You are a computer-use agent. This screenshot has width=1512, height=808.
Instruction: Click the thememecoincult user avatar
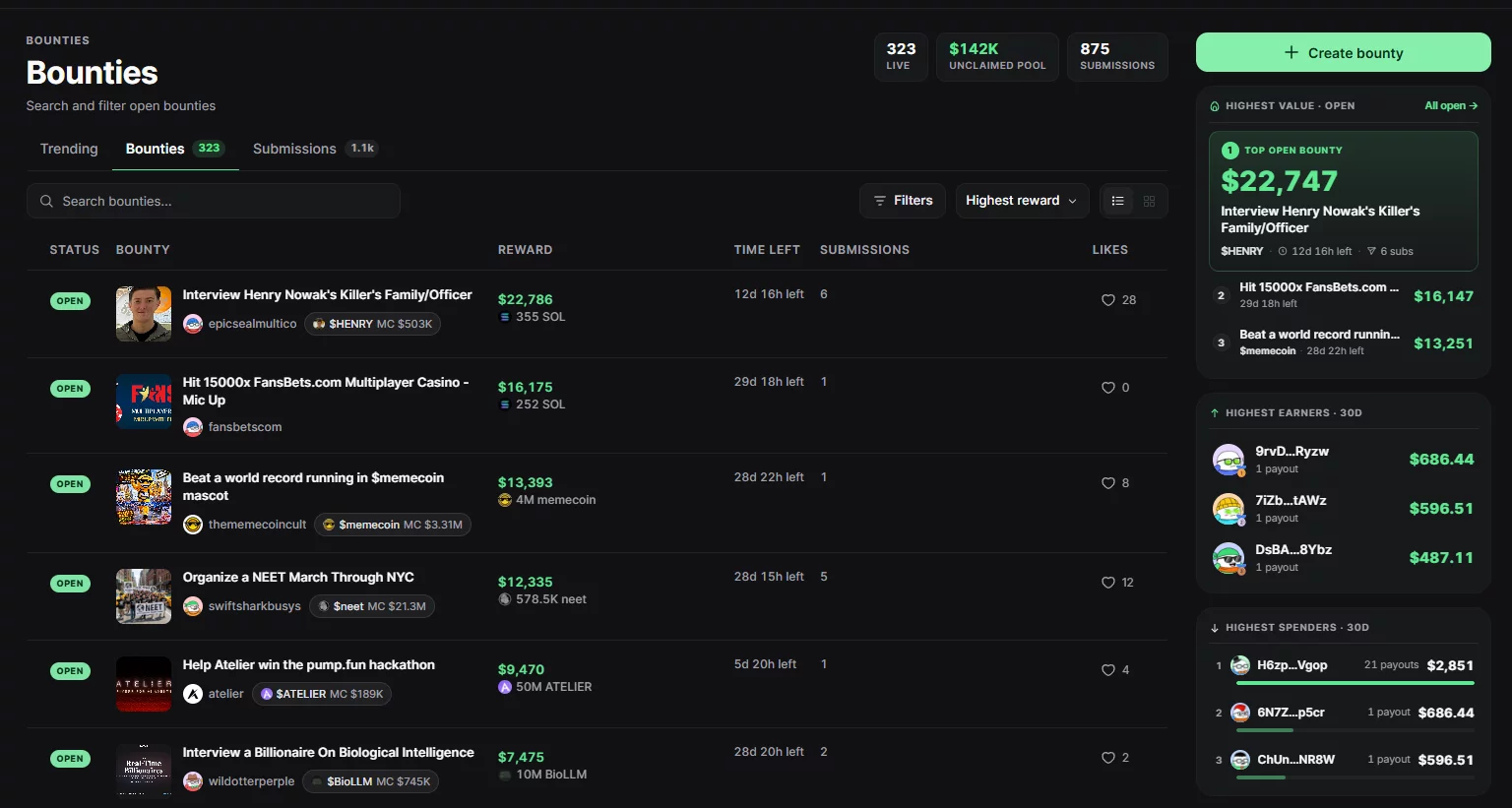(x=193, y=525)
